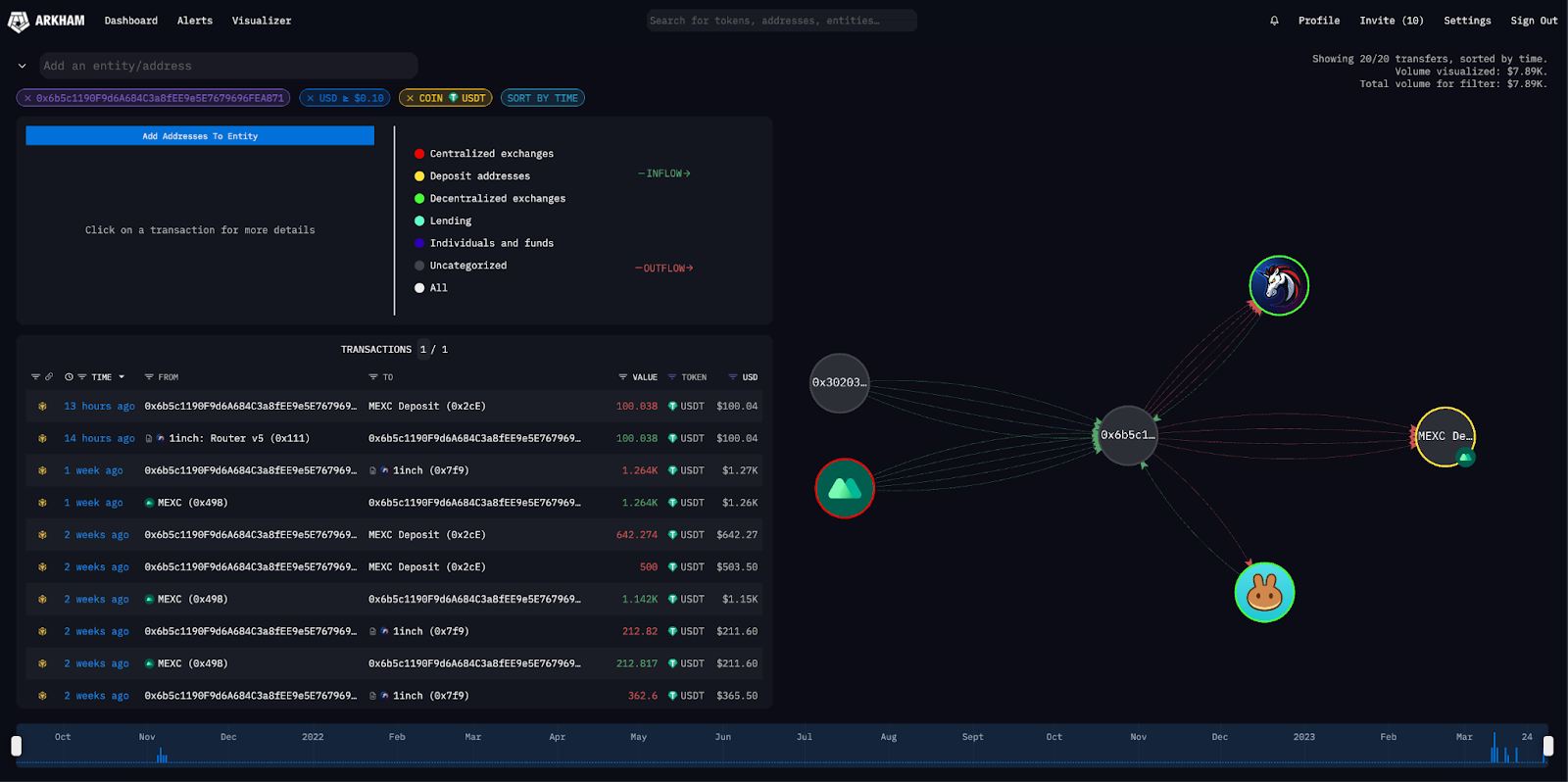Click the 1.142K value amount
Viewport: 1568px width, 782px height.
tap(640, 599)
